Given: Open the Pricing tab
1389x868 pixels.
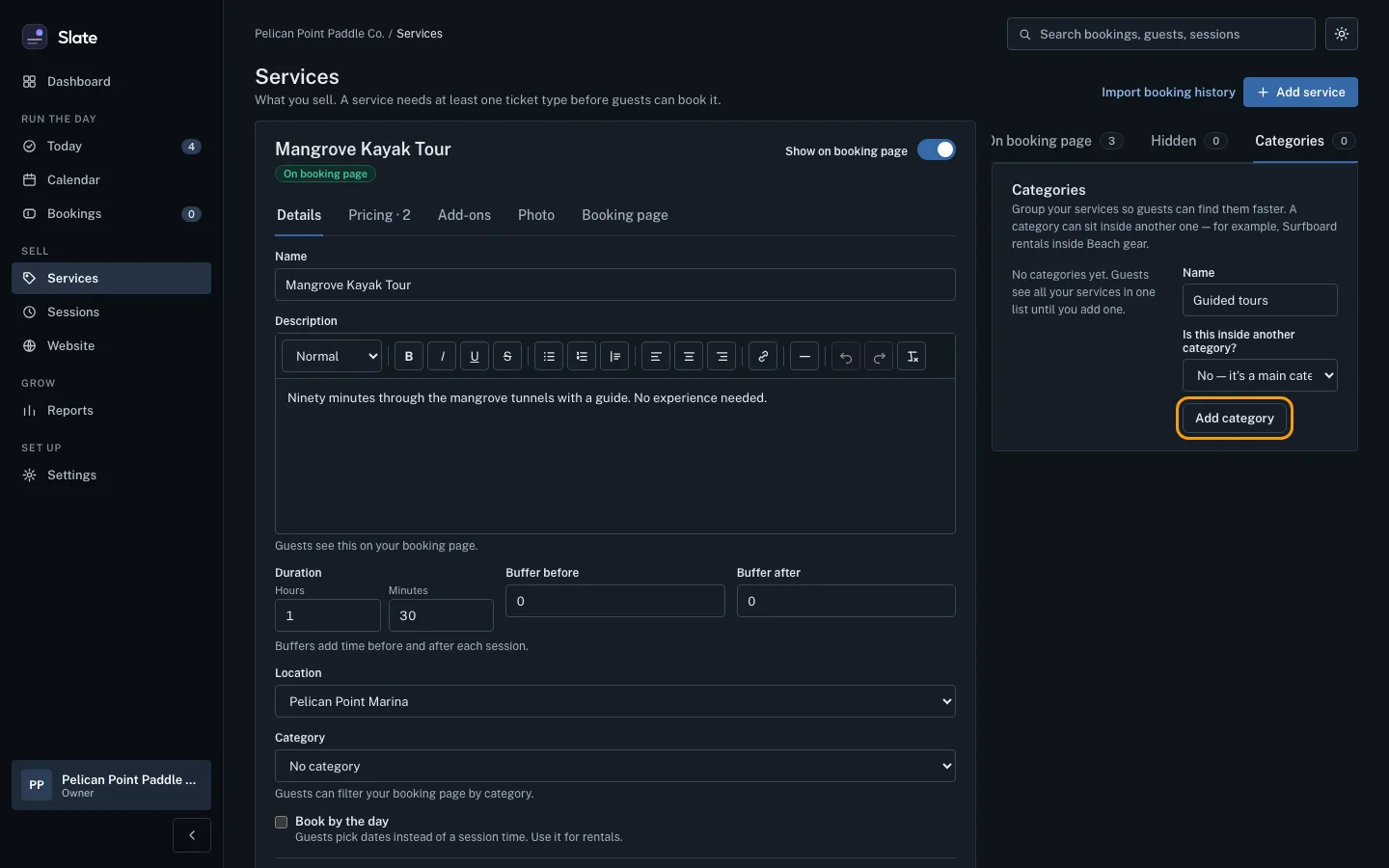Looking at the screenshot, I should [x=379, y=215].
